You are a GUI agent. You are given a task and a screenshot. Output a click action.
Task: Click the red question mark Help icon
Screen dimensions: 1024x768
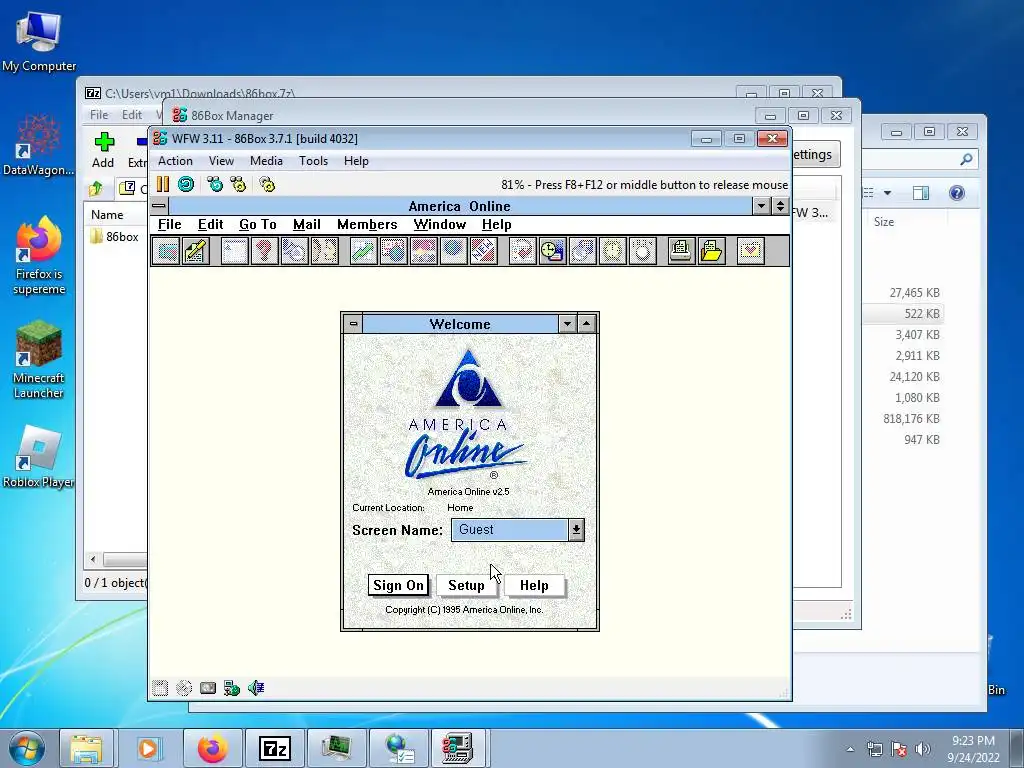pos(264,251)
